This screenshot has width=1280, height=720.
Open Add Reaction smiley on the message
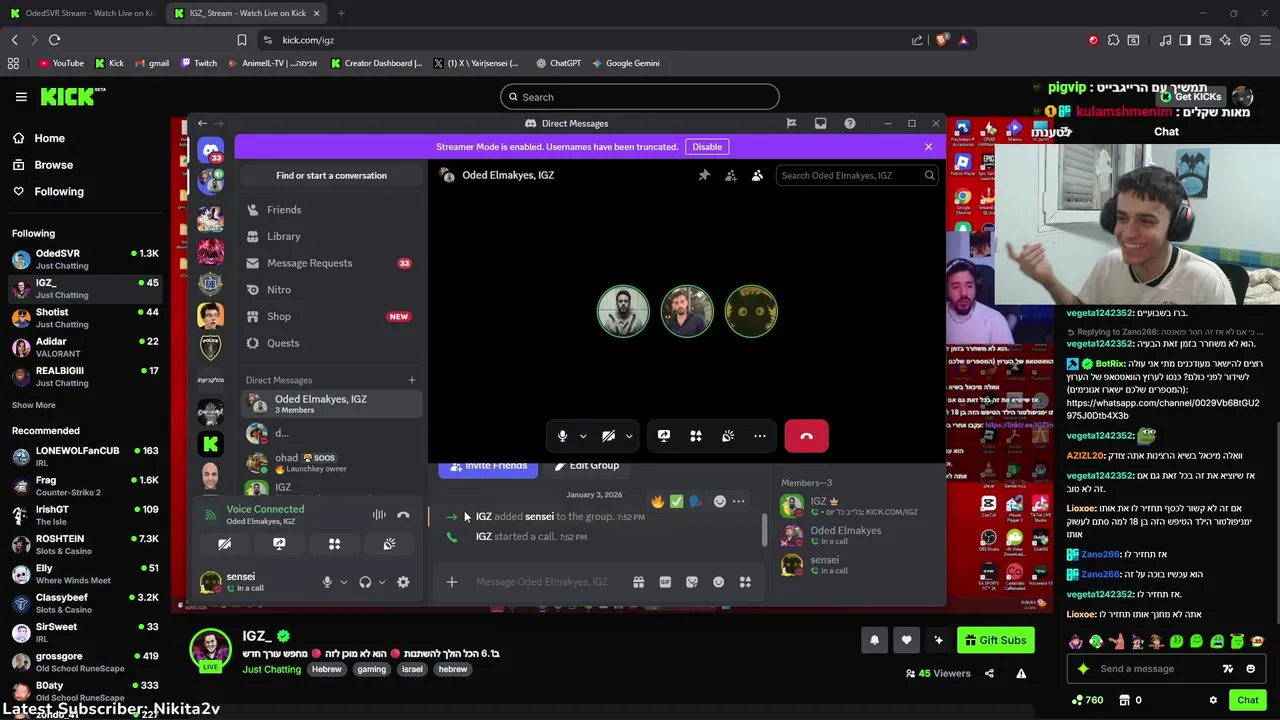click(x=719, y=501)
